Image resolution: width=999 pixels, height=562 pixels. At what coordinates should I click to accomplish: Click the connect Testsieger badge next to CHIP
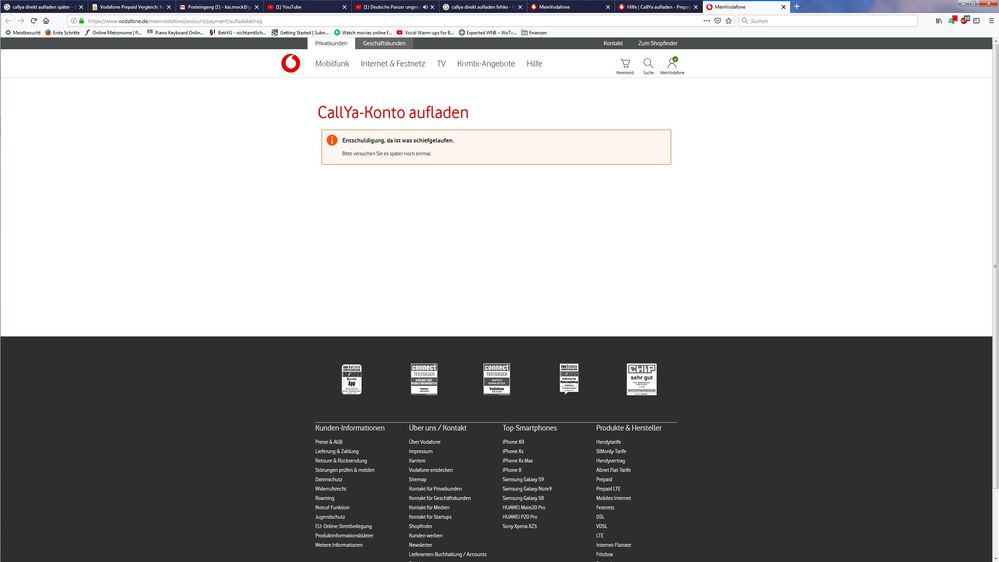(496, 379)
